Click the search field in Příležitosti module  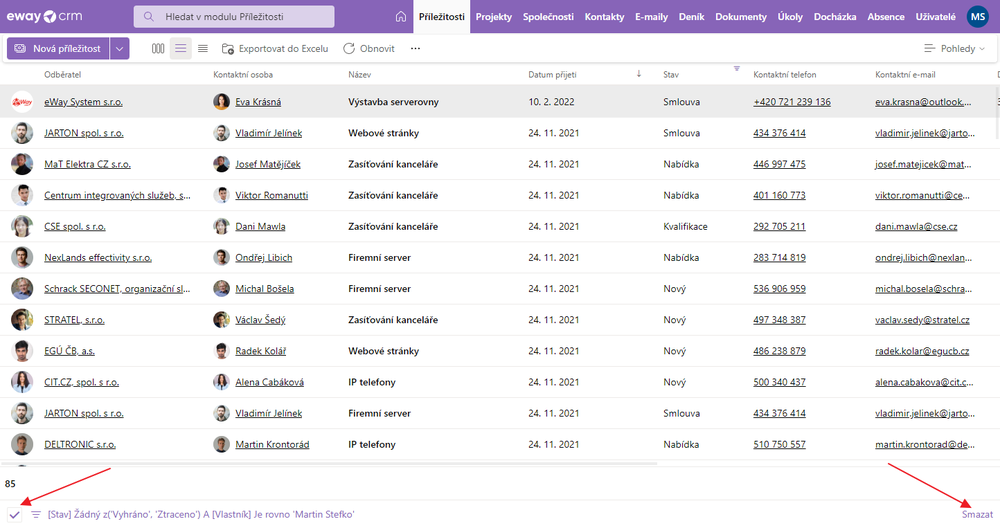(x=234, y=17)
